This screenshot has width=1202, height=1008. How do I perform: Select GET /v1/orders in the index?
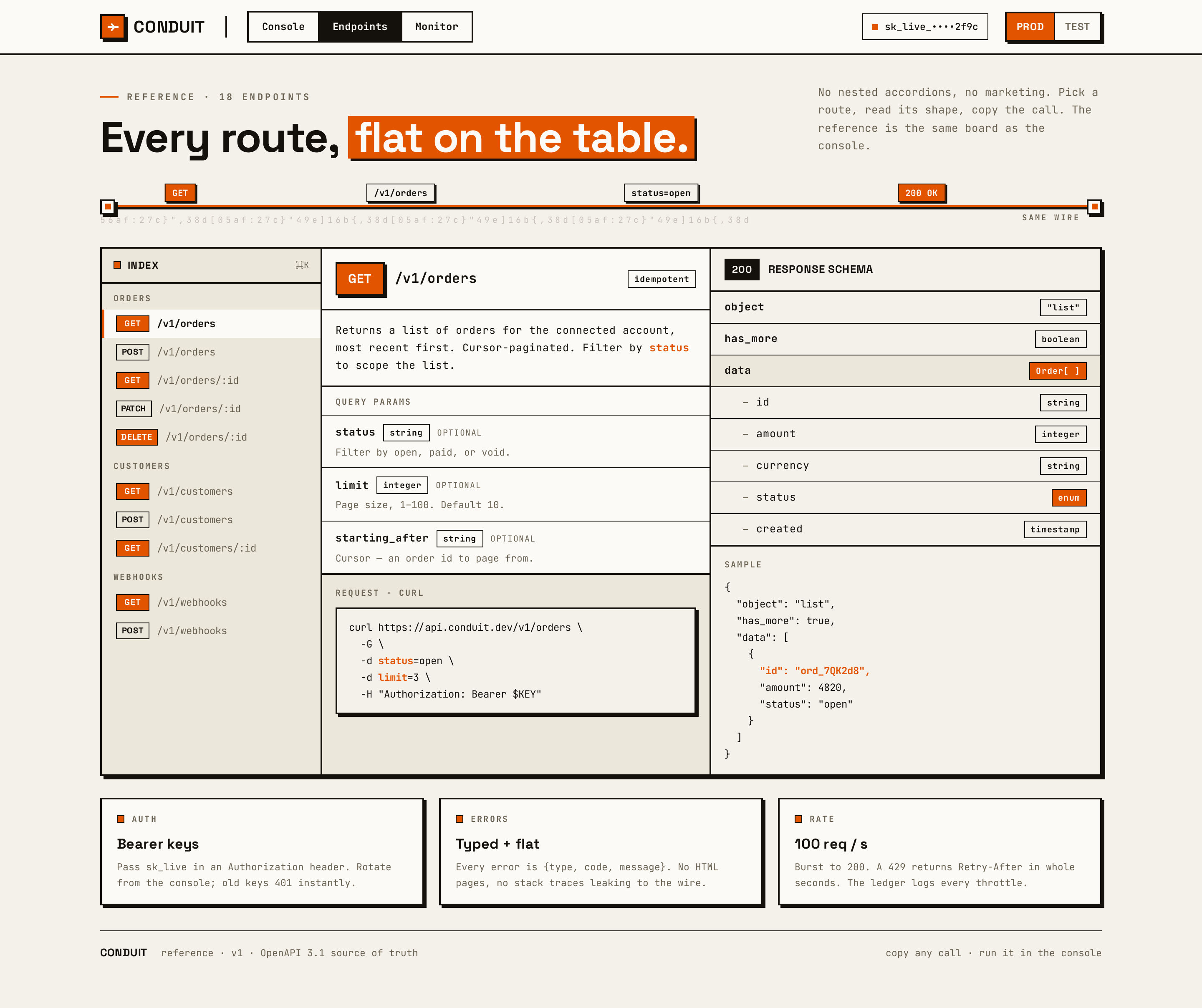[211, 324]
